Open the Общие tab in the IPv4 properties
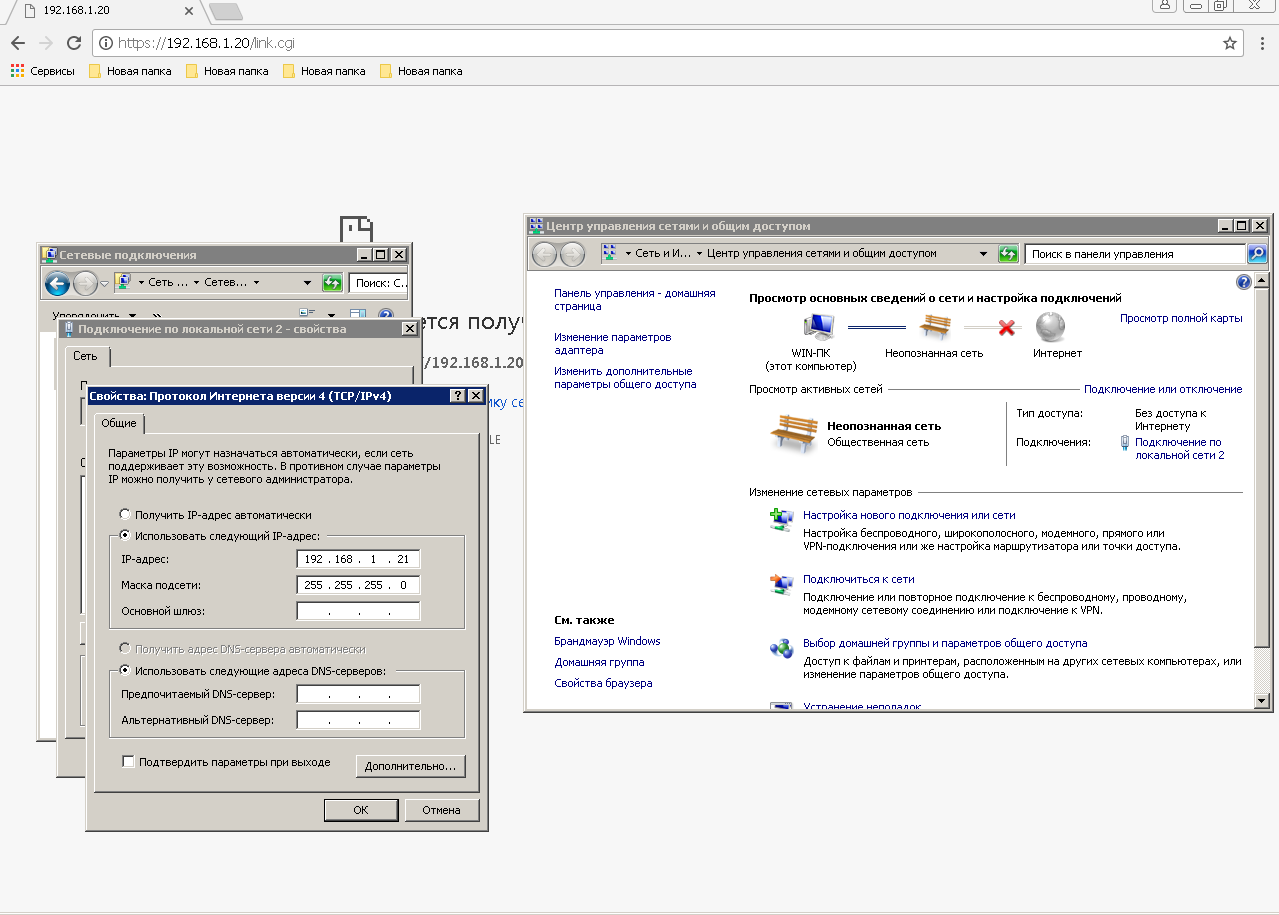This screenshot has height=915, width=1279. [x=119, y=424]
